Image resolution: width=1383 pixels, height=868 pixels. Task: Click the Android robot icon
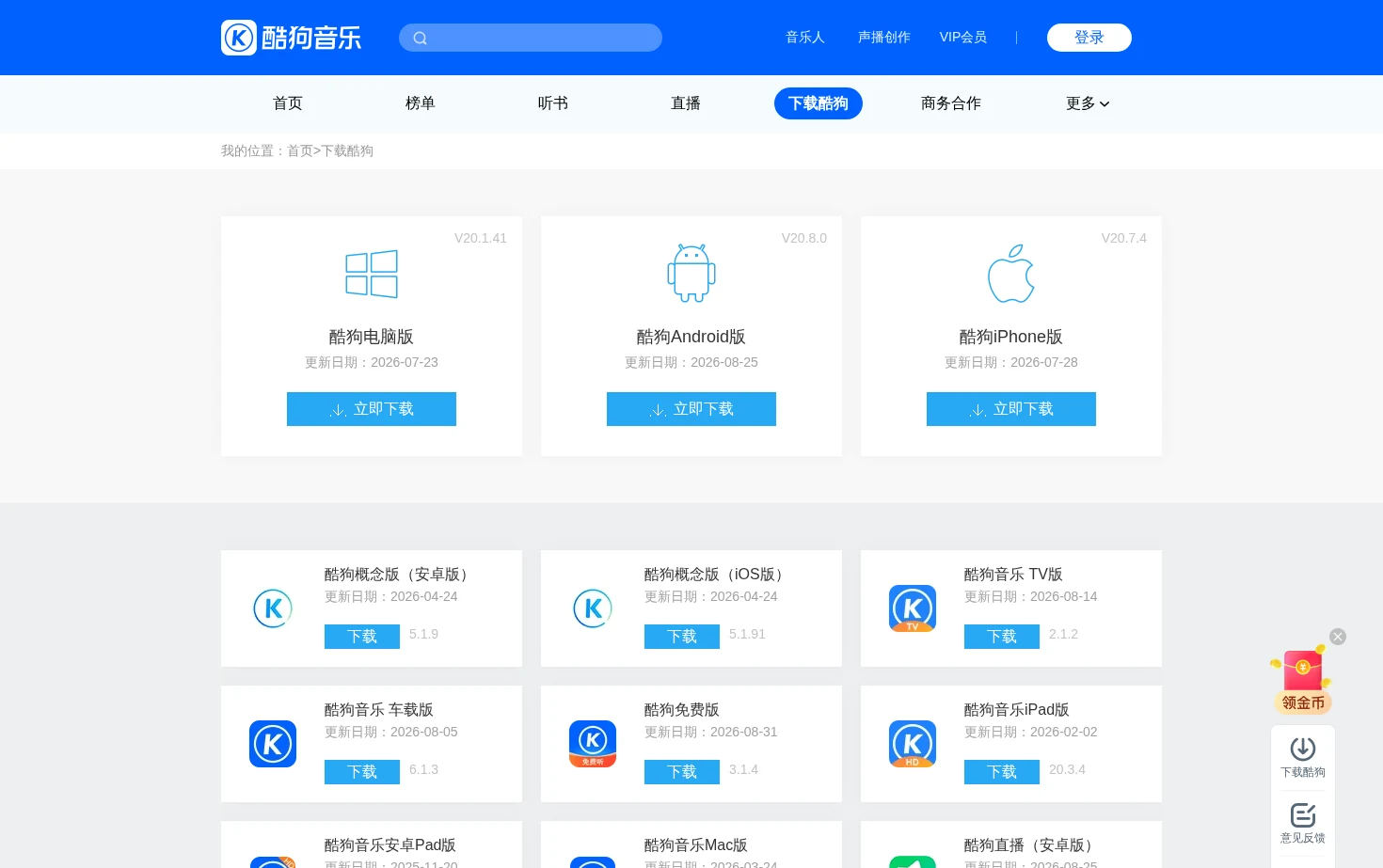coord(691,274)
